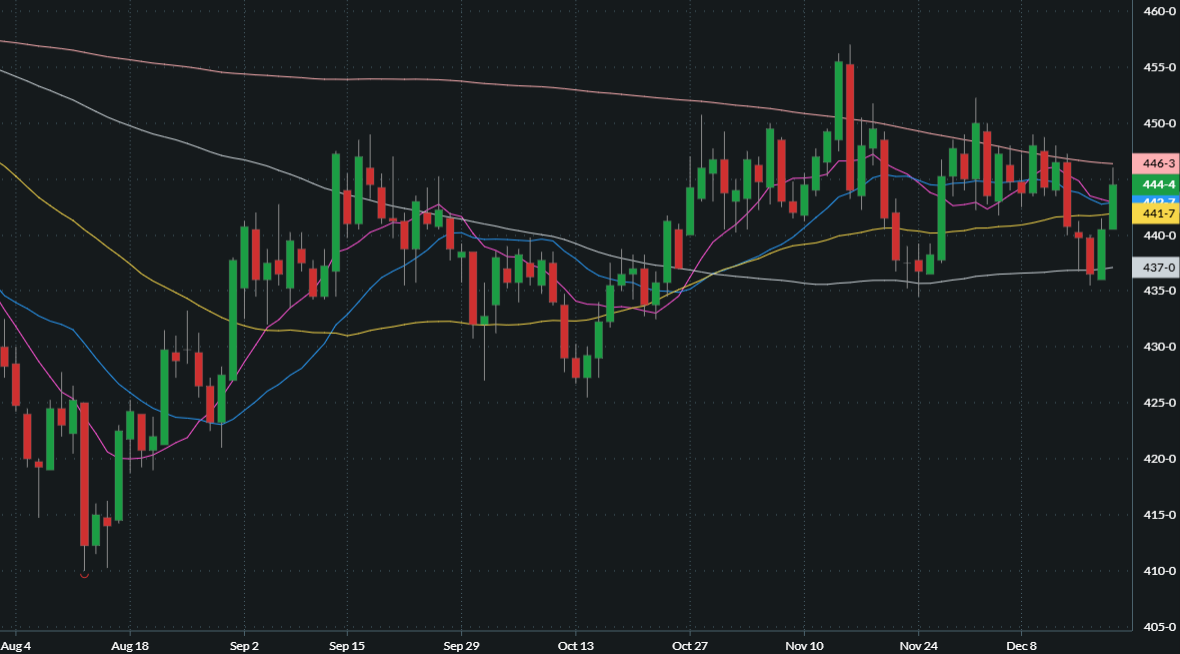The width and height of the screenshot is (1180, 654).
Task: Click the gray 437-0 moving average label
Action: click(1157, 268)
